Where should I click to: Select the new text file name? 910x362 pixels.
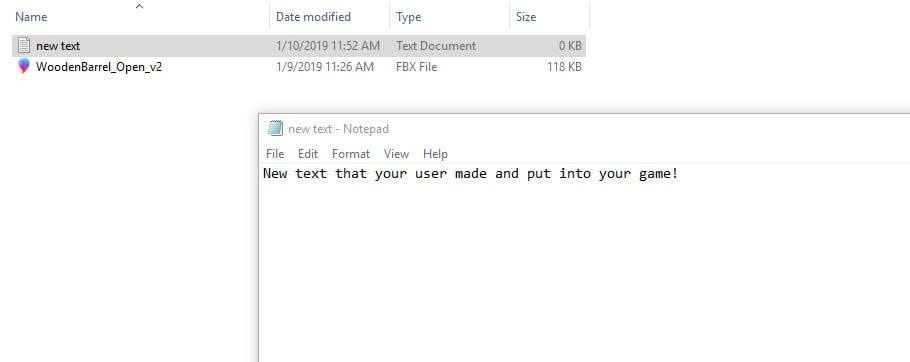[x=58, y=46]
